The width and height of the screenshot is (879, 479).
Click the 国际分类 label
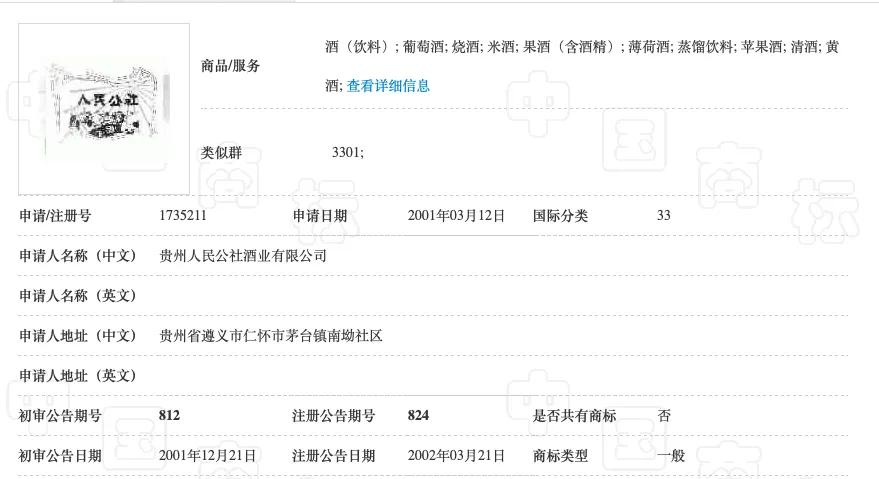pyautogui.click(x=560, y=215)
